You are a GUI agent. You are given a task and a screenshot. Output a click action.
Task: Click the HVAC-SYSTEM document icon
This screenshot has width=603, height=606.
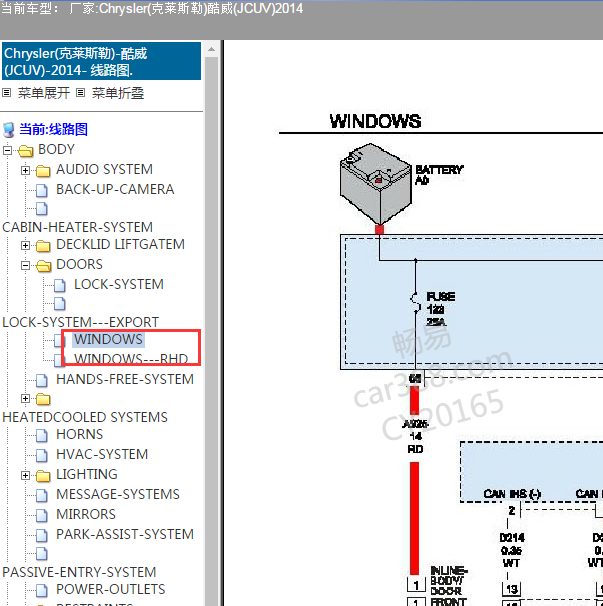click(x=42, y=455)
